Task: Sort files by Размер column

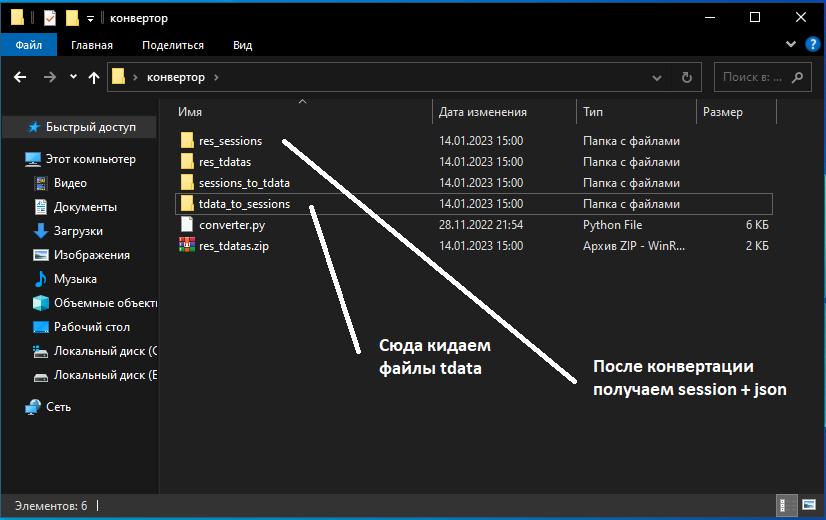Action: [x=722, y=112]
